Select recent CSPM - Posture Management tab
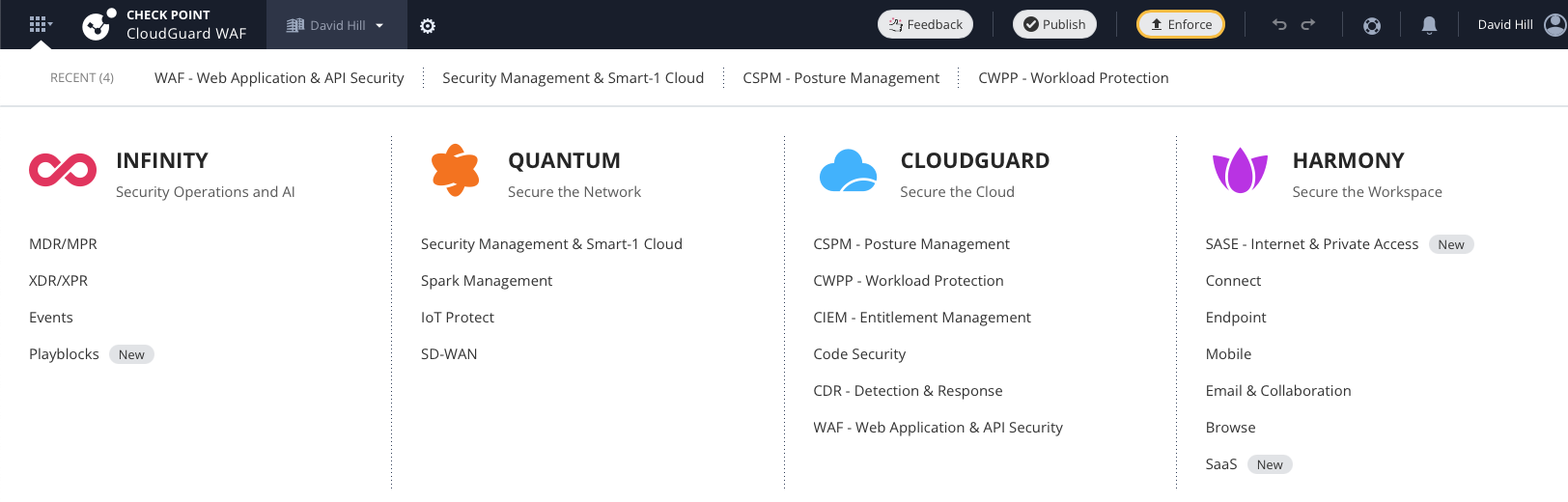The width and height of the screenshot is (1568, 502). tap(841, 78)
